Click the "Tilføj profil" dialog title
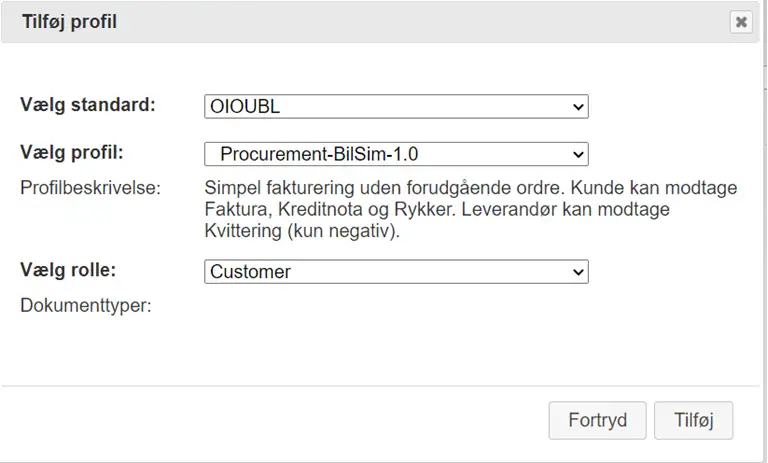This screenshot has height=463, width=768. click(x=70, y=21)
